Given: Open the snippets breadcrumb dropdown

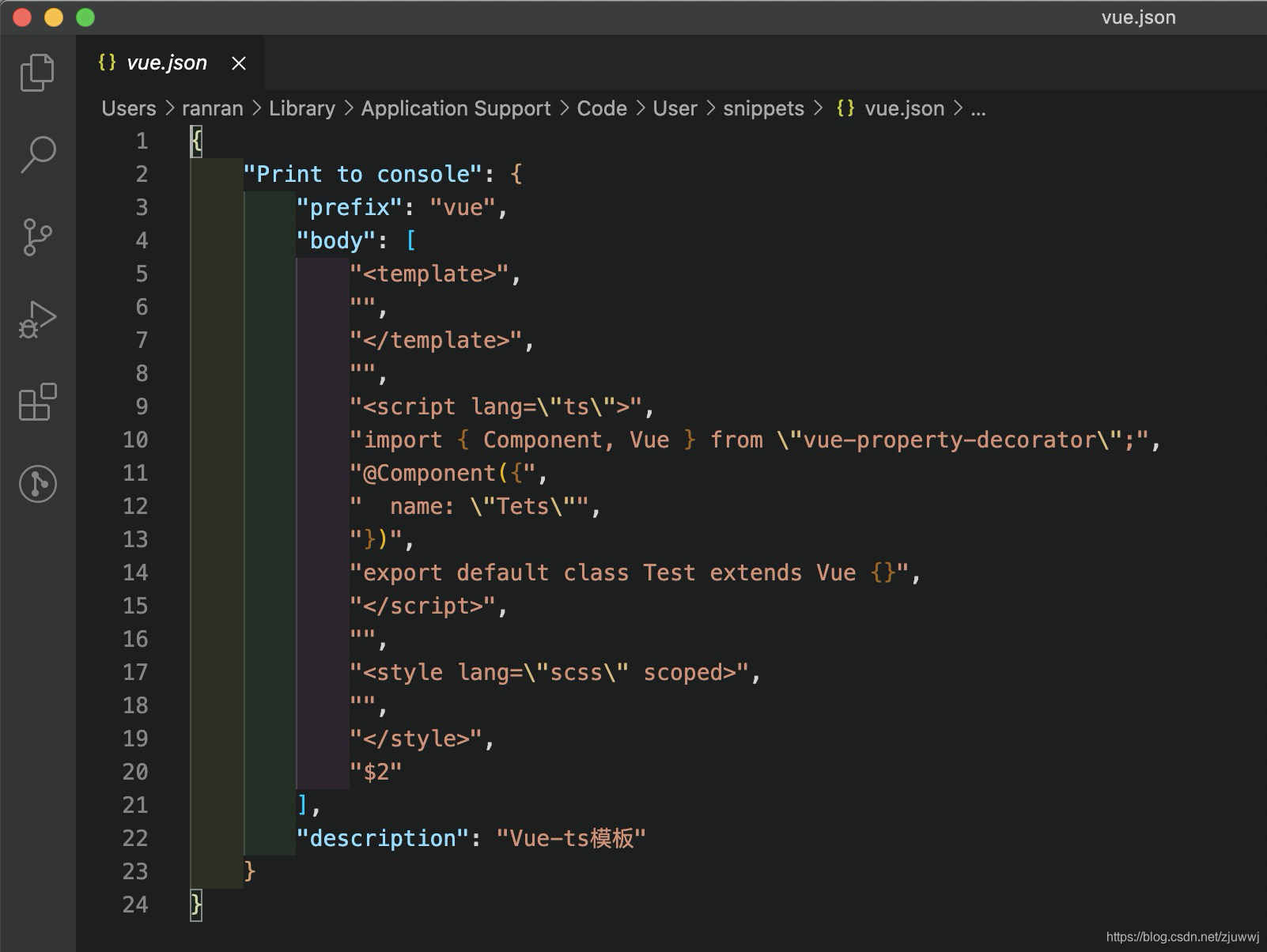Looking at the screenshot, I should coord(762,108).
